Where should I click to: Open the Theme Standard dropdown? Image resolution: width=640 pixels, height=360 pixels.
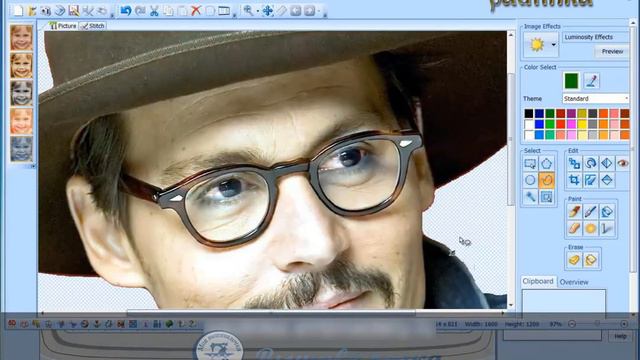click(596, 98)
